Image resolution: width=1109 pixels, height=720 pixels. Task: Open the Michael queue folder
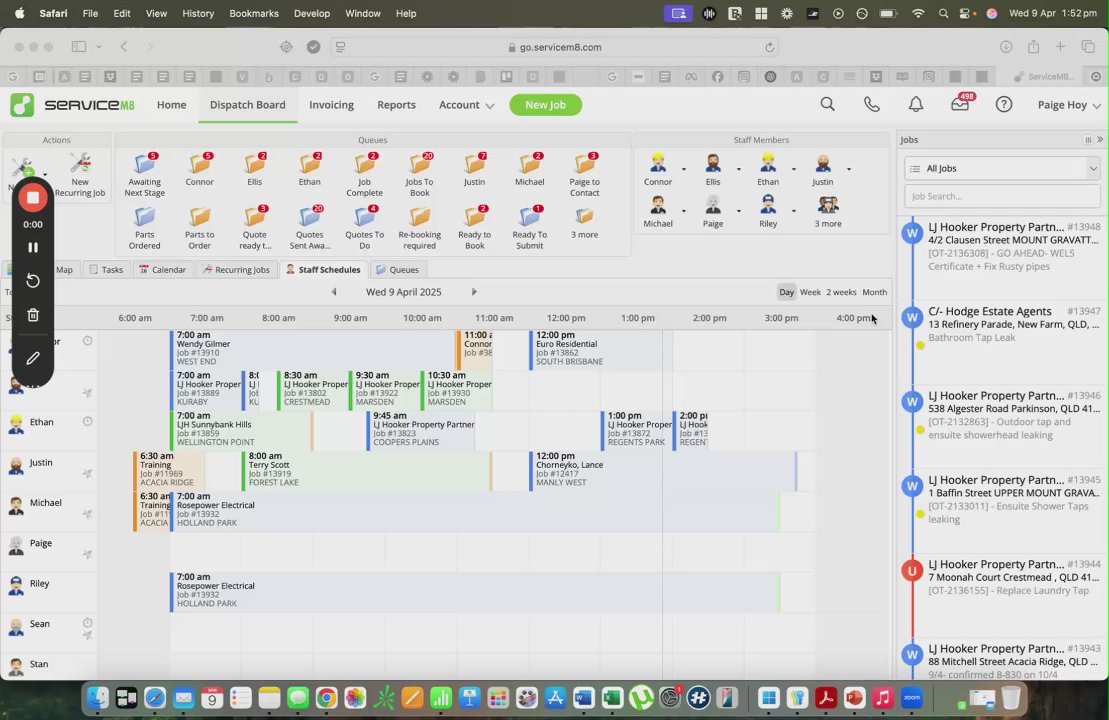point(530,169)
